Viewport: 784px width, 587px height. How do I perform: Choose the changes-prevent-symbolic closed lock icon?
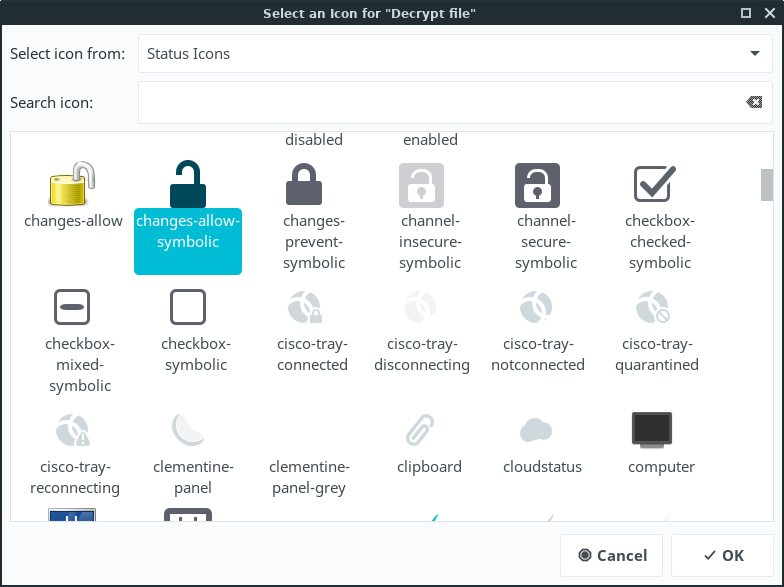(x=304, y=186)
